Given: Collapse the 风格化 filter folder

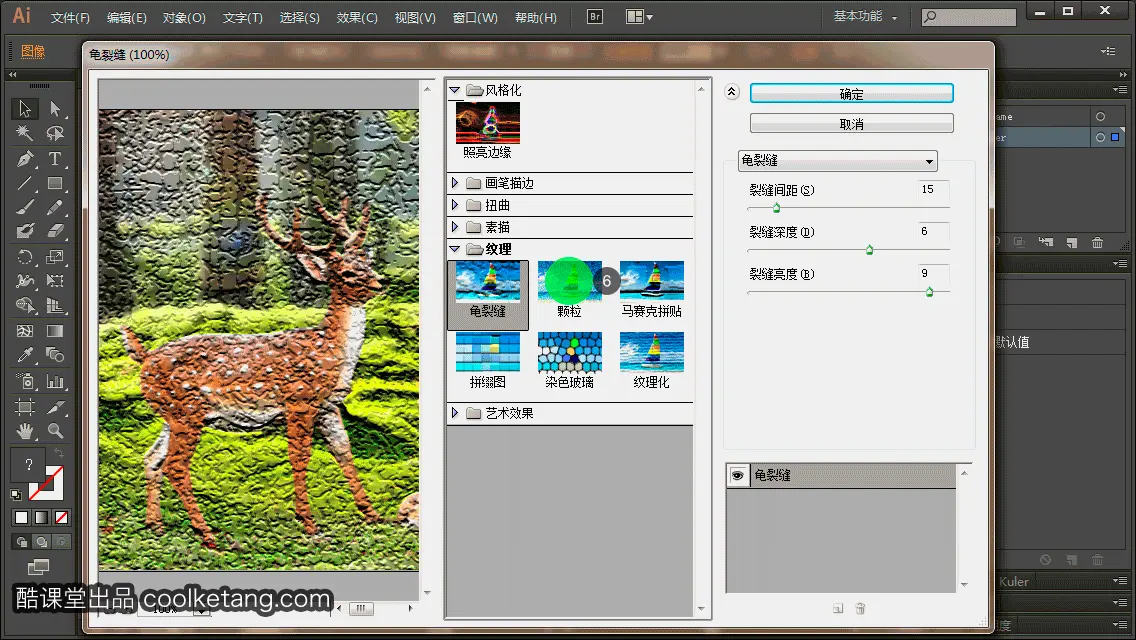Looking at the screenshot, I should click(x=455, y=90).
